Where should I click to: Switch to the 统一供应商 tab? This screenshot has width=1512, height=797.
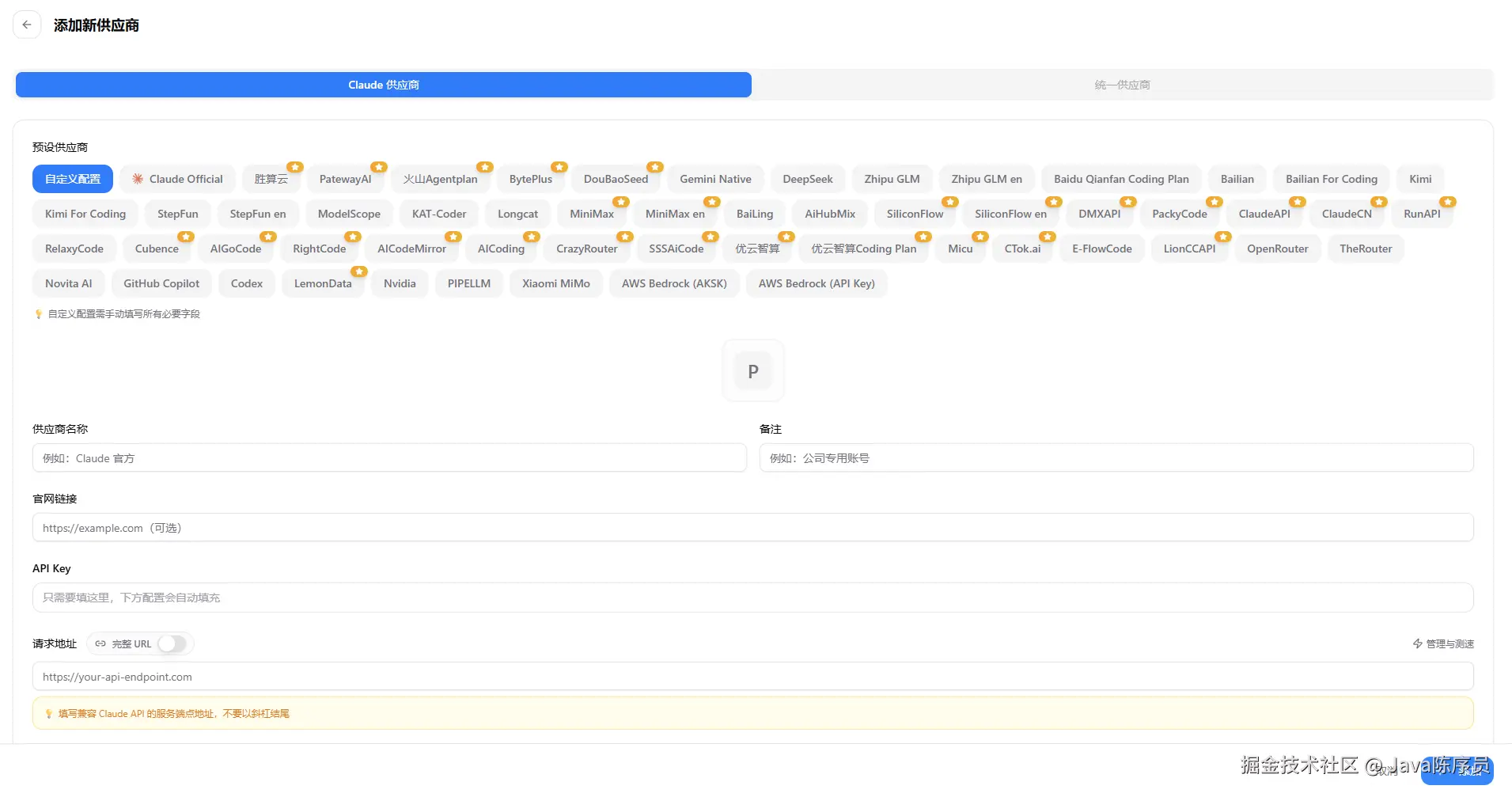pyautogui.click(x=1122, y=85)
